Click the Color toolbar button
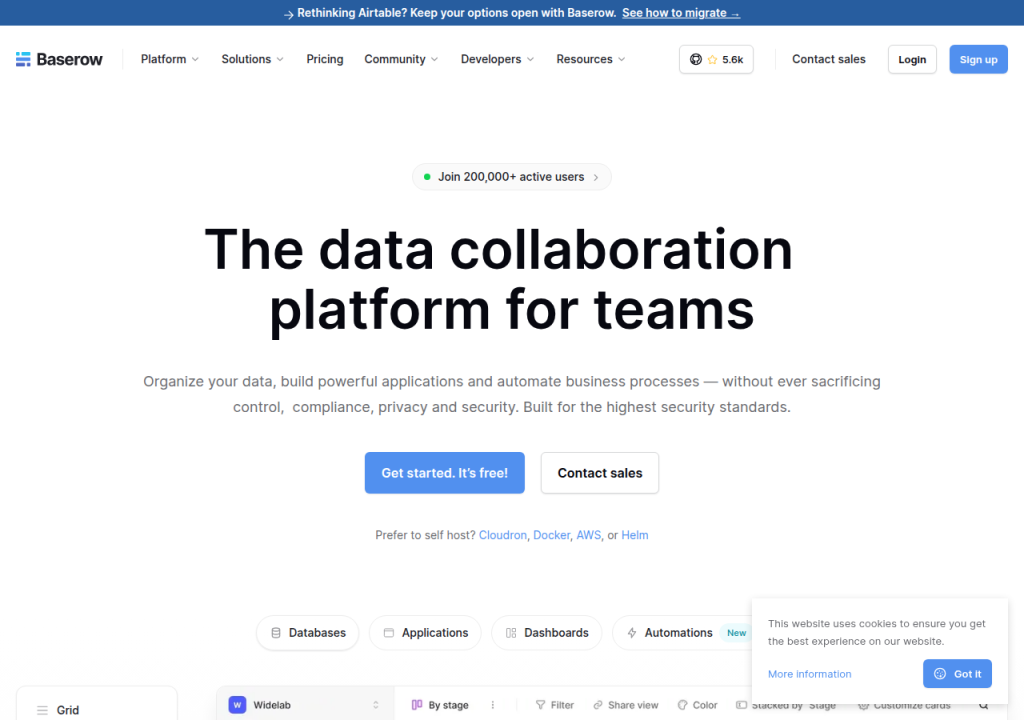1024x720 pixels. click(x=697, y=705)
